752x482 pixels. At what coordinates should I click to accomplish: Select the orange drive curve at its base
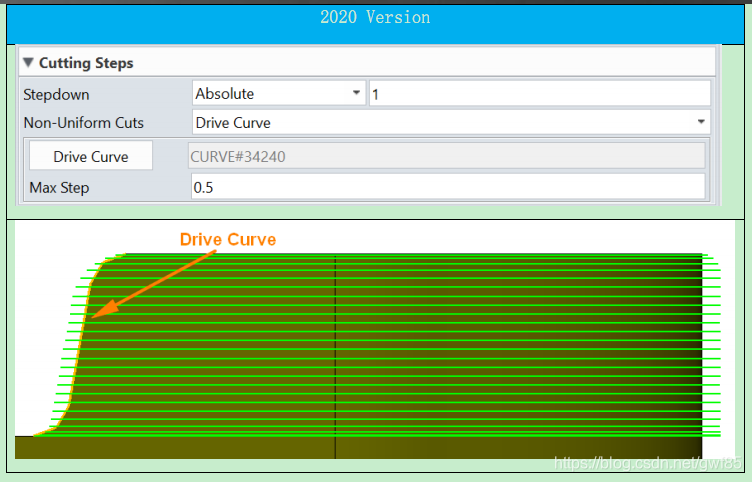[x=47, y=432]
